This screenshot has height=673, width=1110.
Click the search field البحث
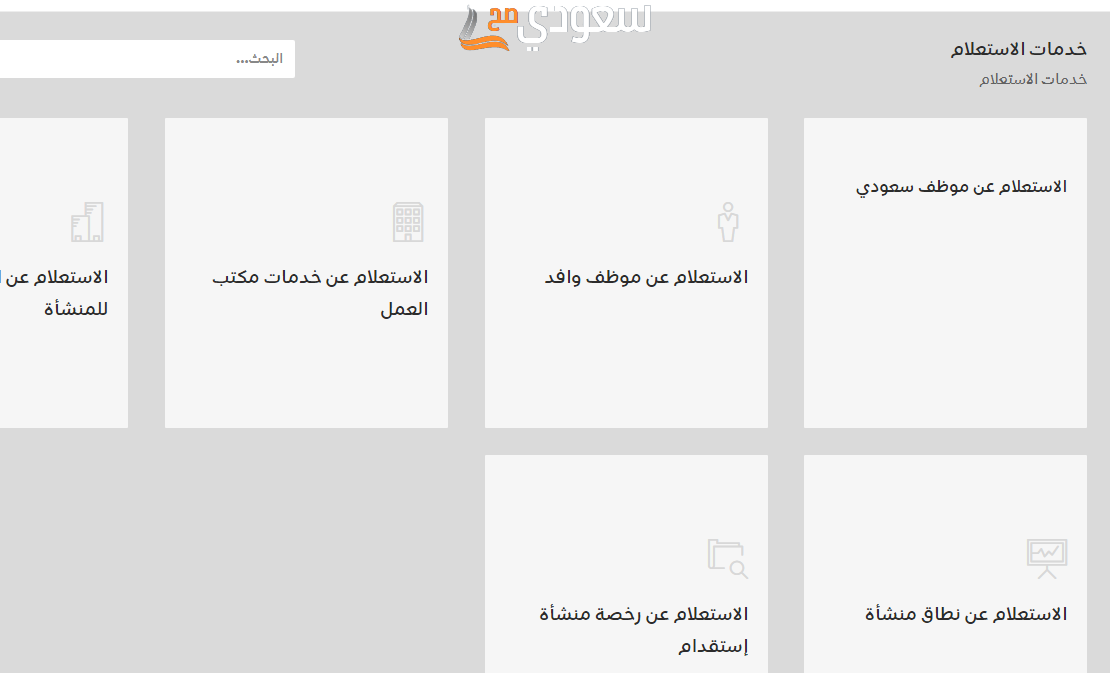(x=147, y=59)
